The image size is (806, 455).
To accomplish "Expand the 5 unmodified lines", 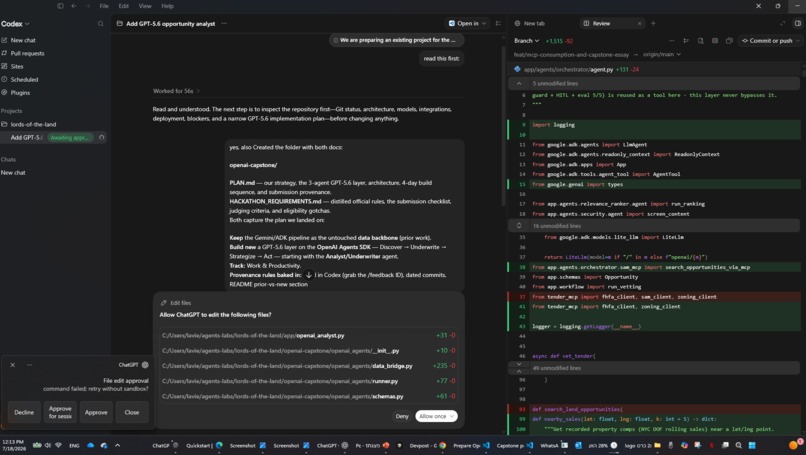I will coord(654,83).
